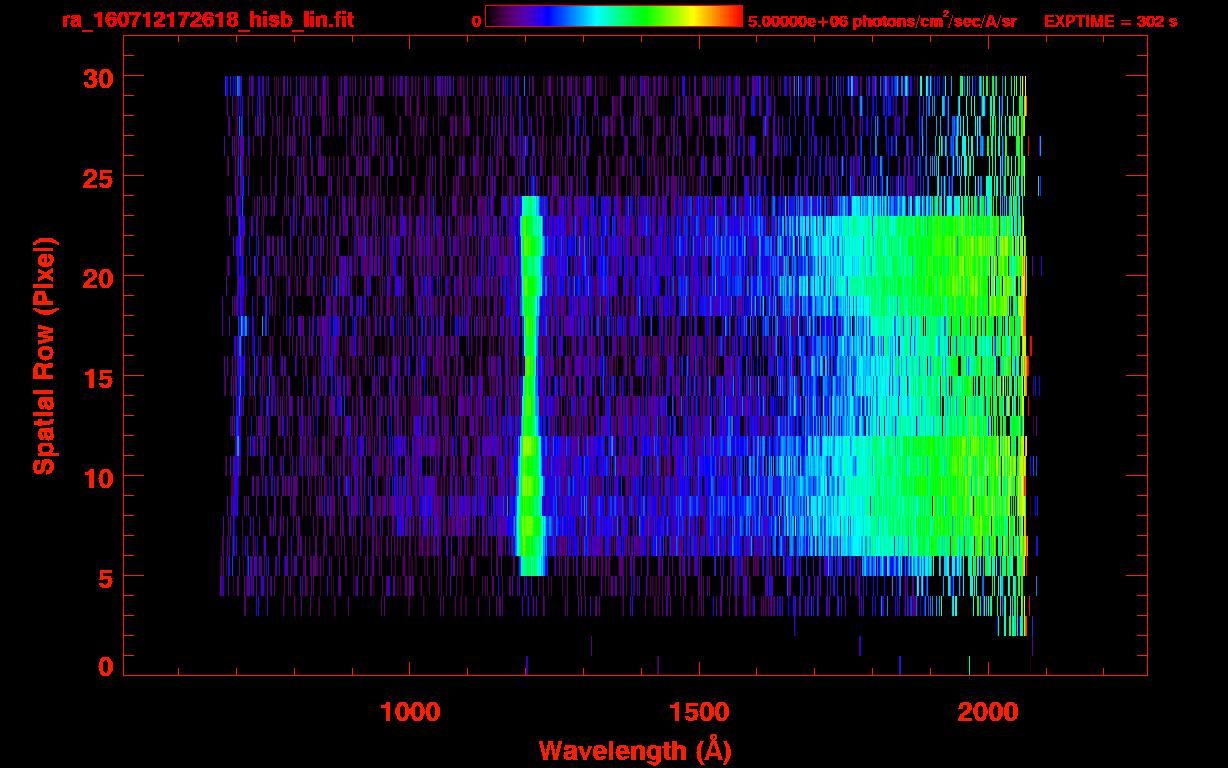Select the EXPTIME = 302 s text
This screenshot has height=768, width=1228.
tap(1110, 21)
